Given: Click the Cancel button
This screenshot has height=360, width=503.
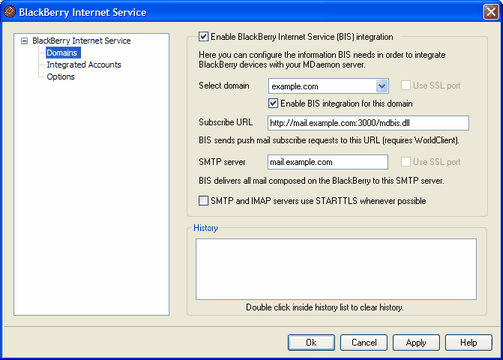Looking at the screenshot, I should 364,343.
